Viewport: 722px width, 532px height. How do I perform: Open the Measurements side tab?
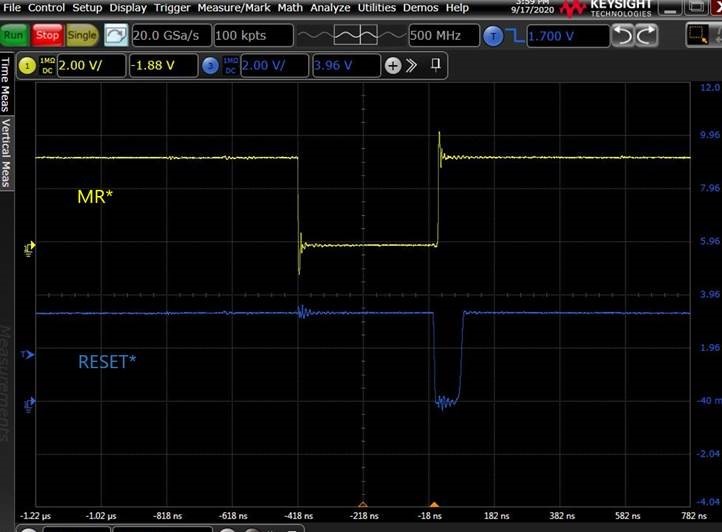[x=6, y=383]
